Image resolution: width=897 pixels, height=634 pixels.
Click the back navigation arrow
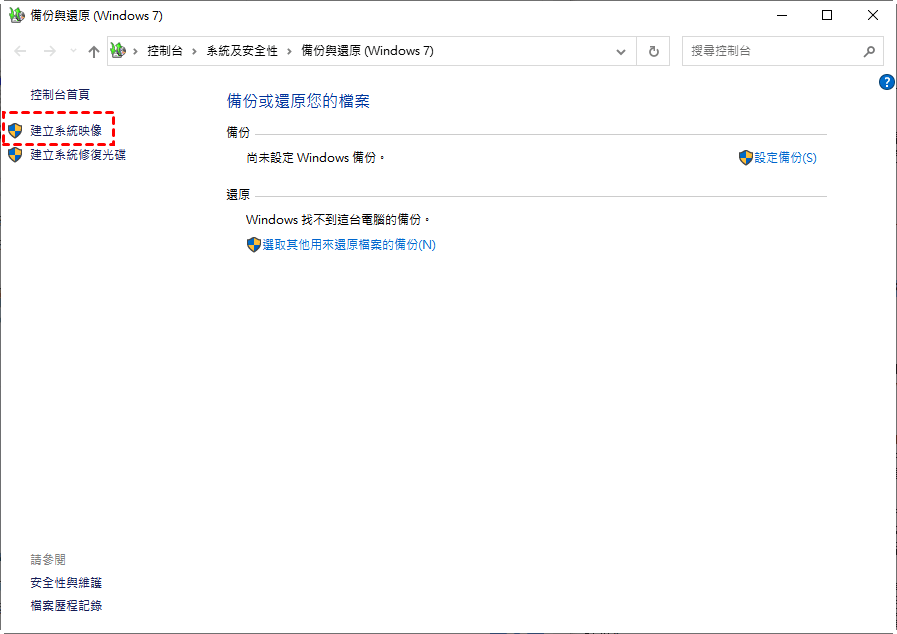click(21, 51)
